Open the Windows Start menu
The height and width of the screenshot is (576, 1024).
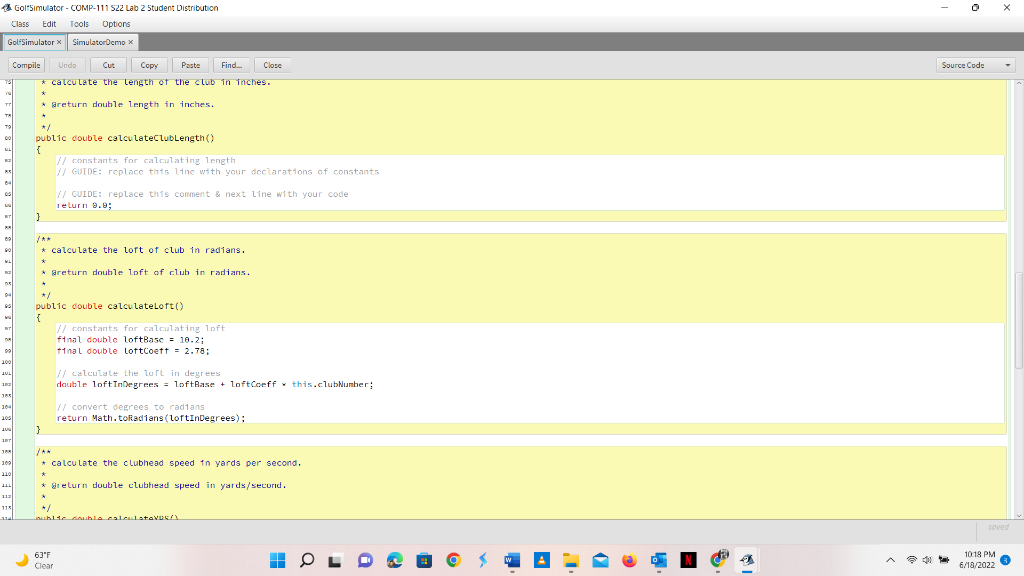pos(278,560)
